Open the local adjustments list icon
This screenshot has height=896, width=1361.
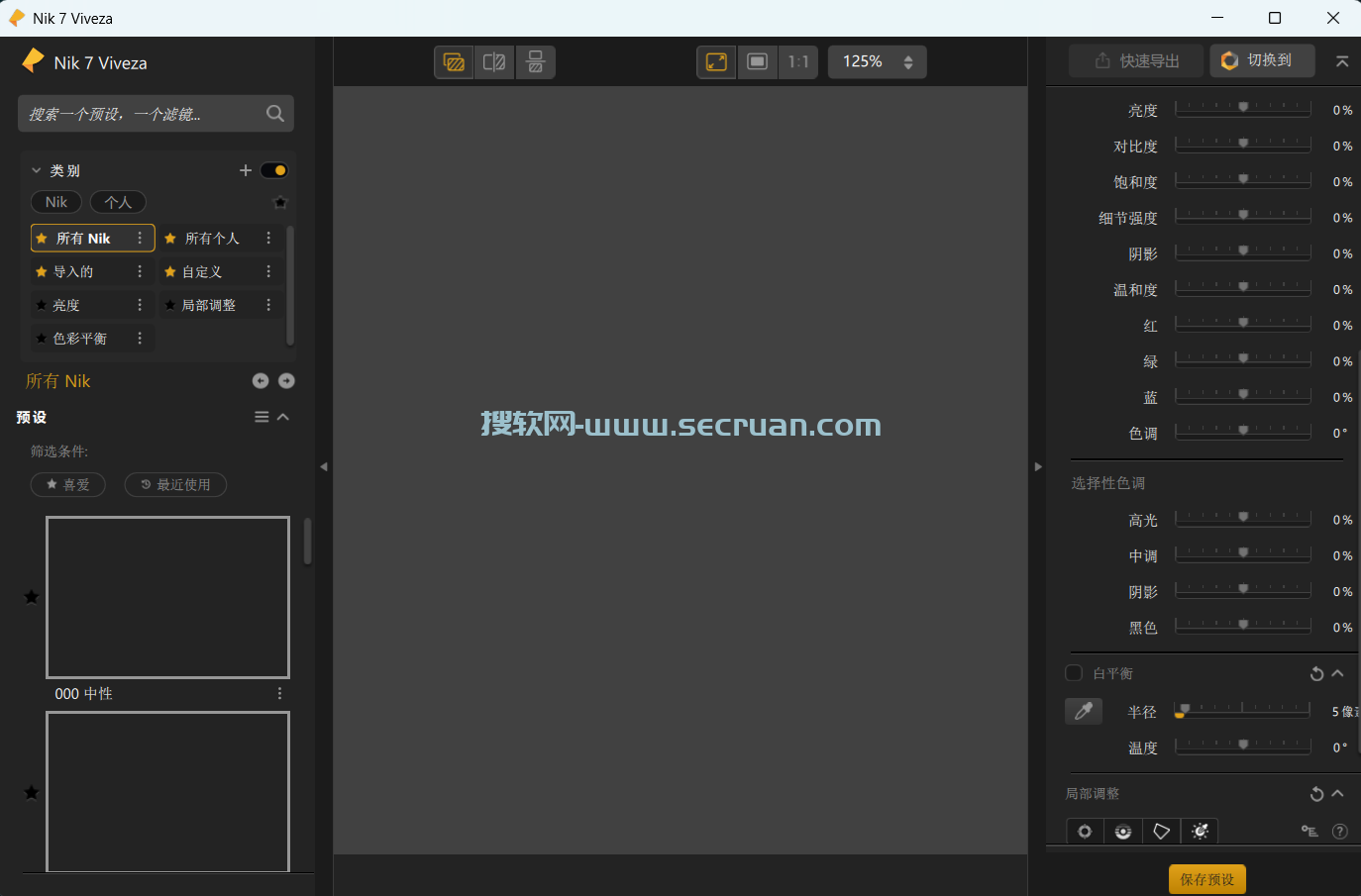(1309, 832)
